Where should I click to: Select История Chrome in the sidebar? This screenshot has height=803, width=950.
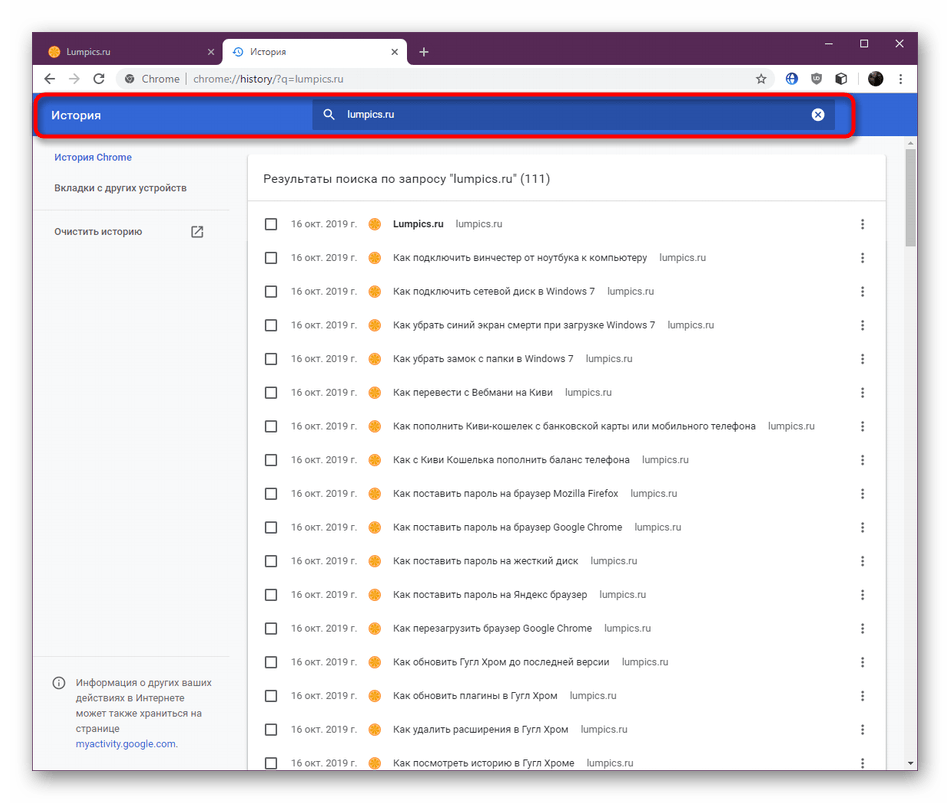click(93, 158)
